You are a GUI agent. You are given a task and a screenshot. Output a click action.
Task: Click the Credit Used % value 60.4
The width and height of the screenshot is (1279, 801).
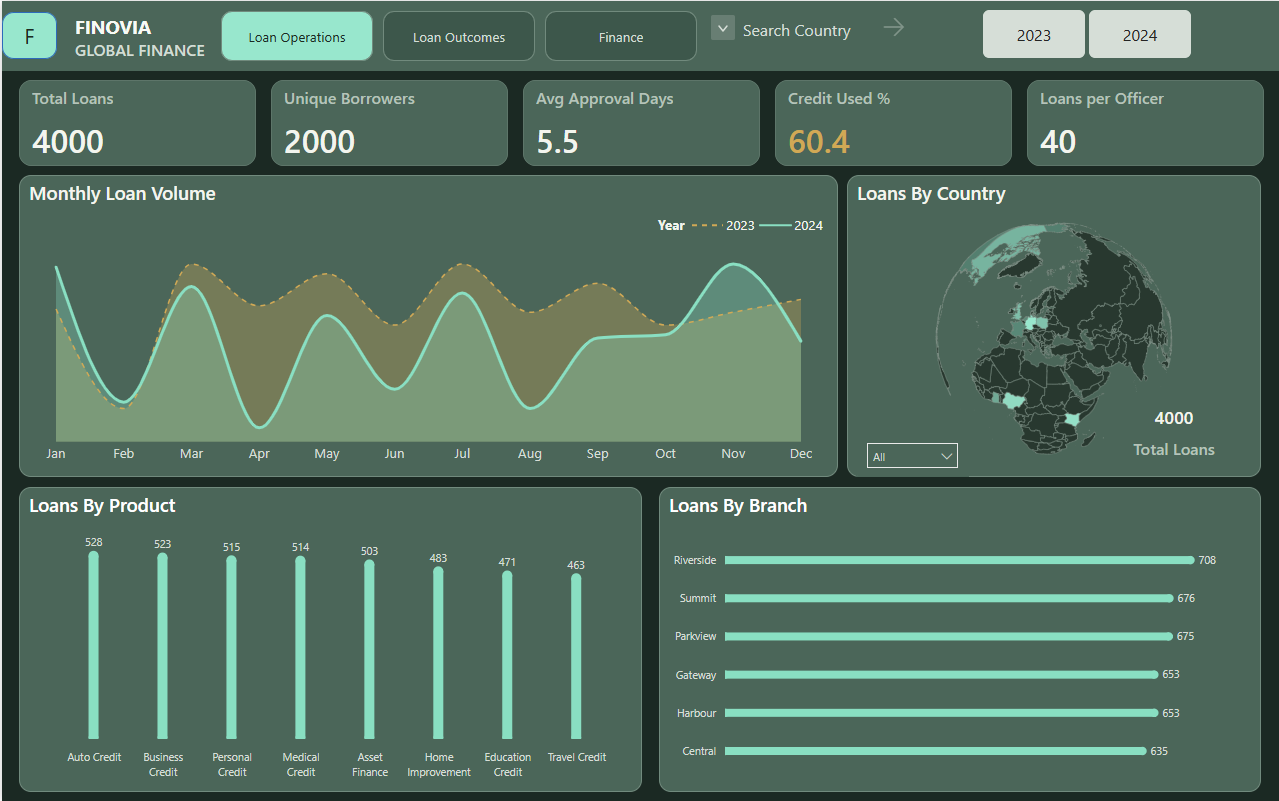tap(819, 142)
